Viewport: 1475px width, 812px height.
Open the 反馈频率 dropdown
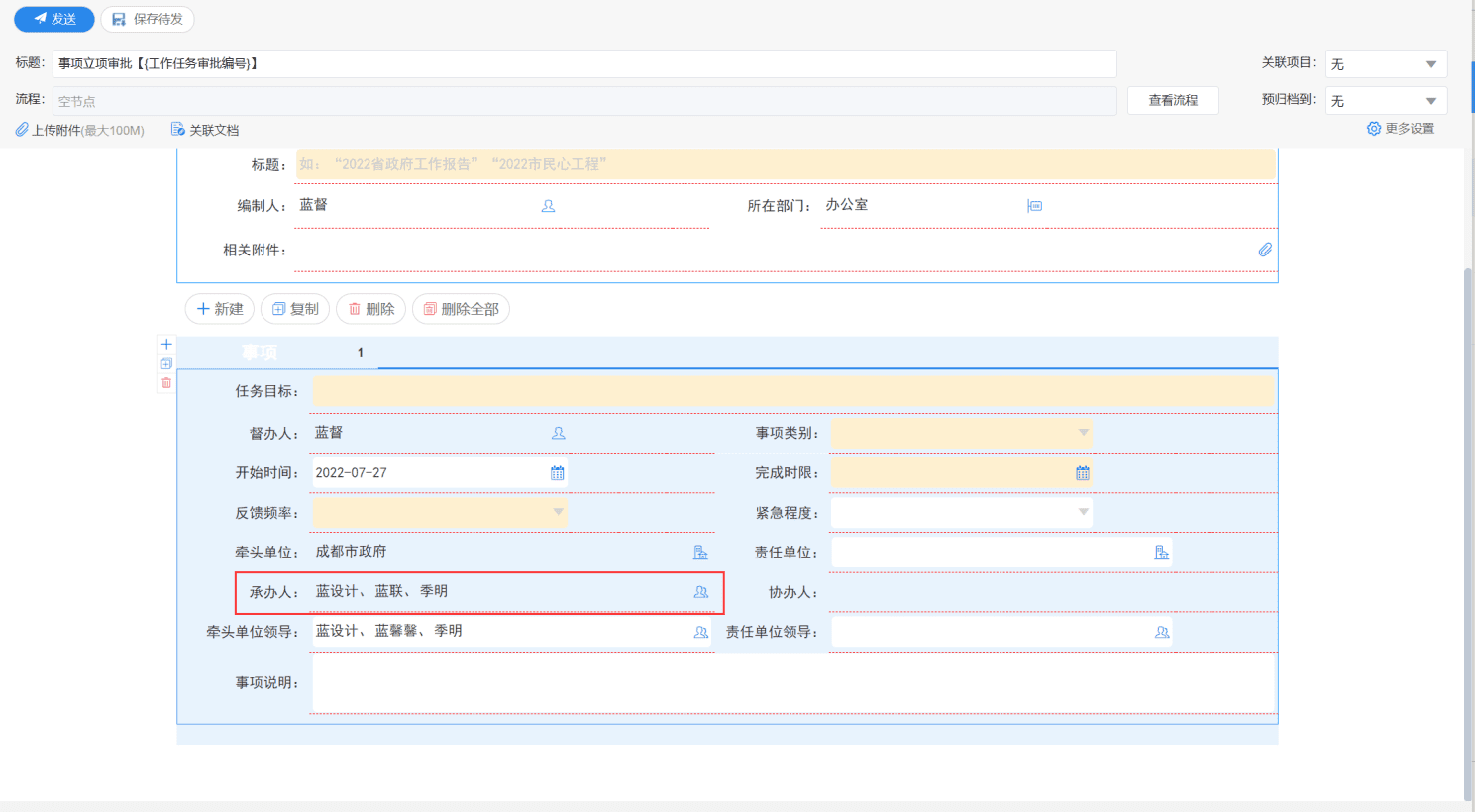(440, 512)
